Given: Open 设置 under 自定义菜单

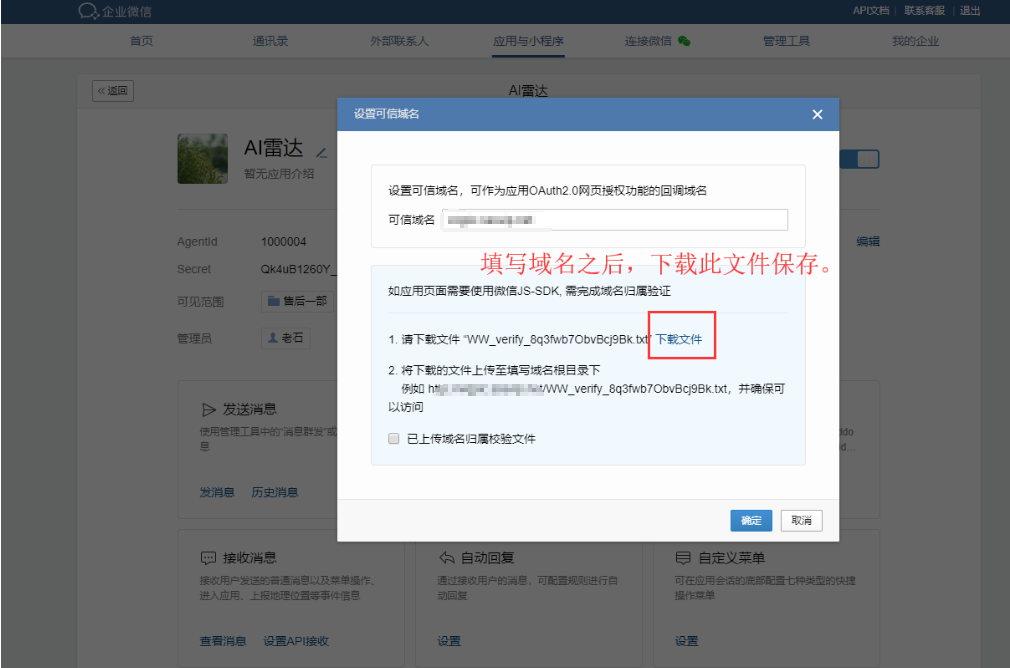Looking at the screenshot, I should 687,642.
